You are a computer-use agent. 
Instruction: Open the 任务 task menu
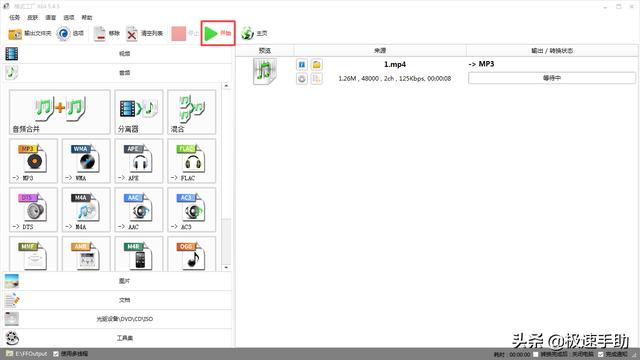pos(14,18)
